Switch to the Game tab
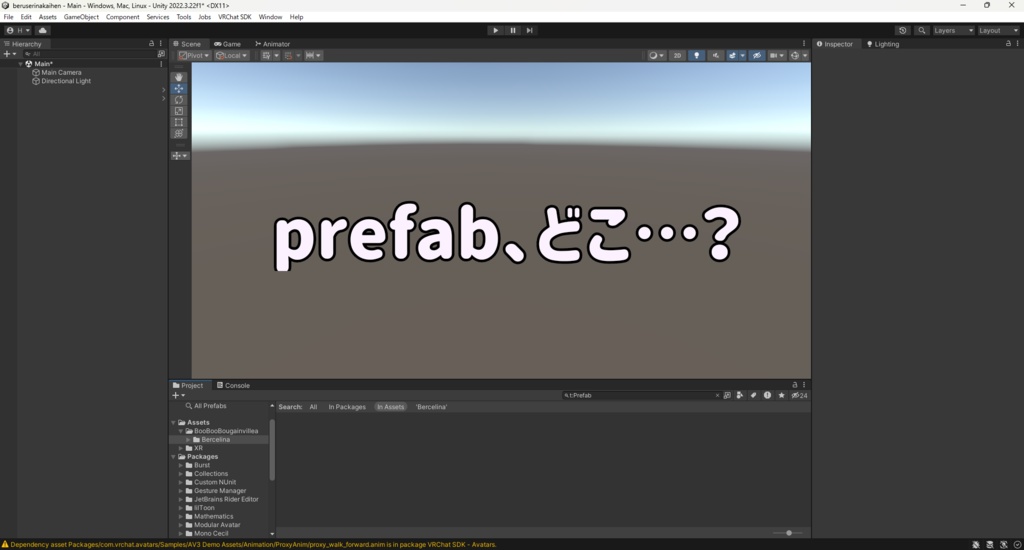1024x550 pixels. pyautogui.click(x=227, y=44)
